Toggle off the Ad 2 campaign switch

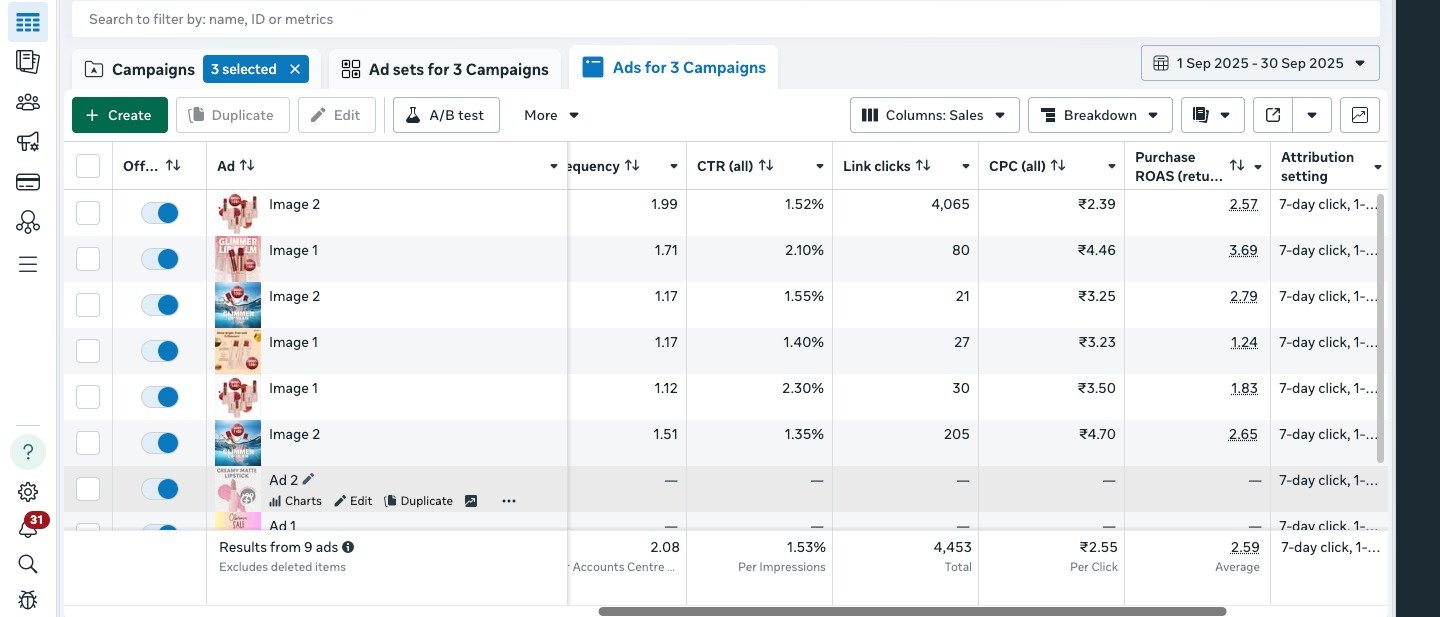(160, 489)
